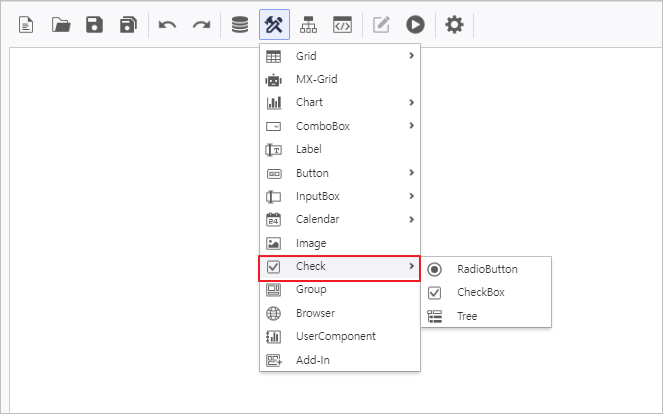Click the Grid table icon in menu

(273, 56)
